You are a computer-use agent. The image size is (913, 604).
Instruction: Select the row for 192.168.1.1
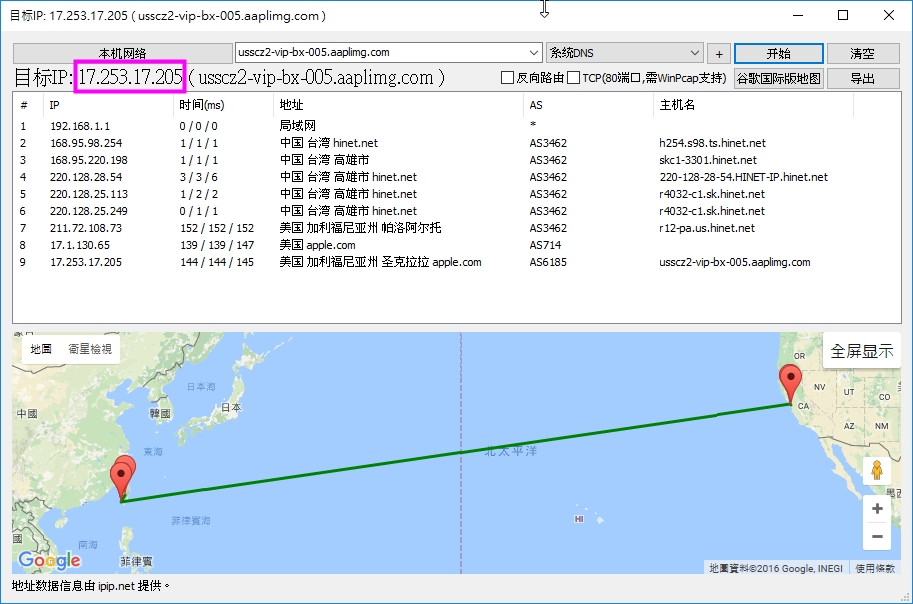pos(456,126)
